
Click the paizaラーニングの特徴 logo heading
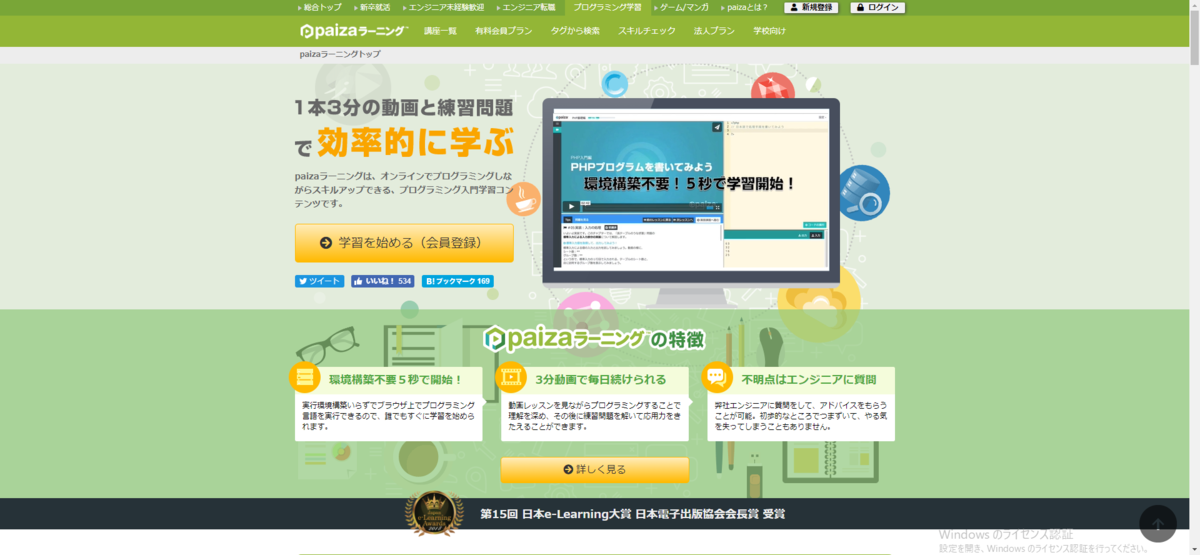(595, 338)
